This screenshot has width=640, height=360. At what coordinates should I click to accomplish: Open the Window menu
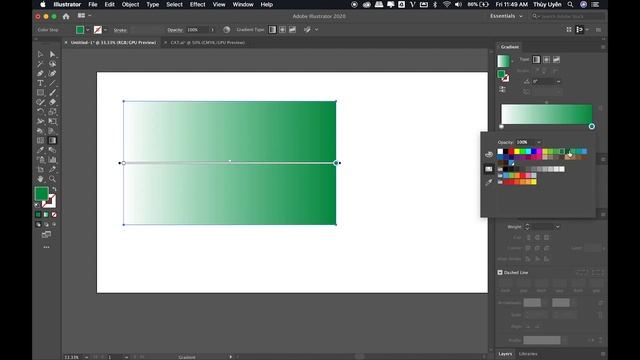click(x=243, y=4)
